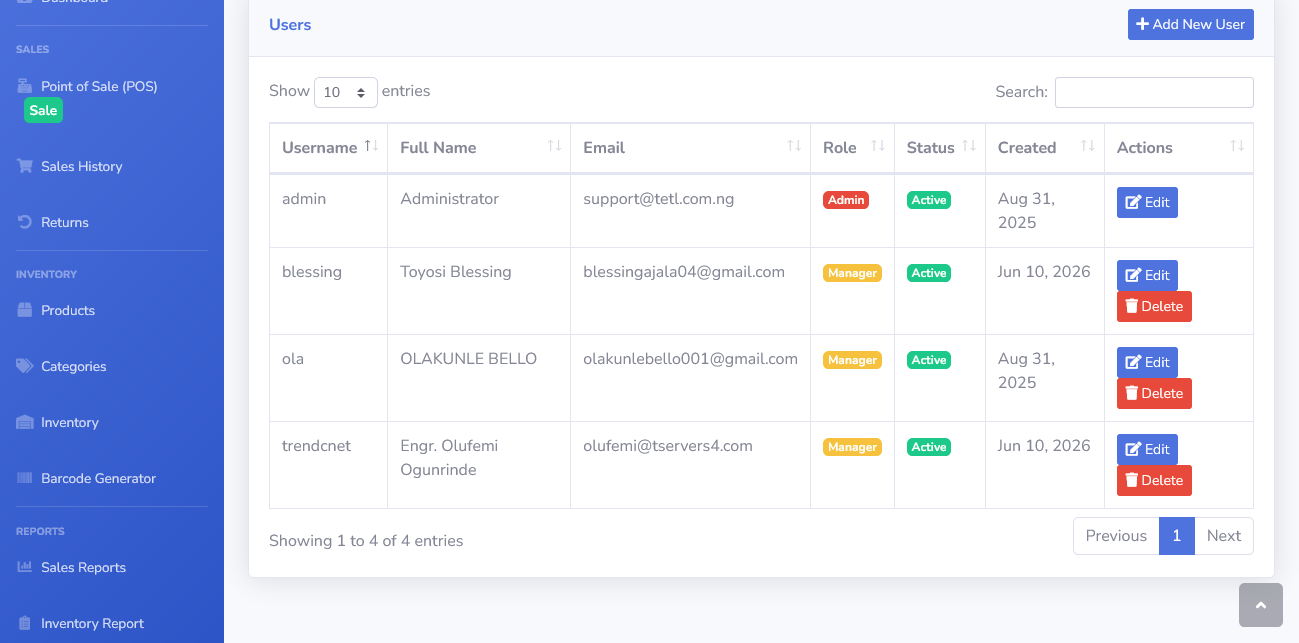The width and height of the screenshot is (1299, 643).
Task: Click the Products box icon
Action: coord(25,310)
